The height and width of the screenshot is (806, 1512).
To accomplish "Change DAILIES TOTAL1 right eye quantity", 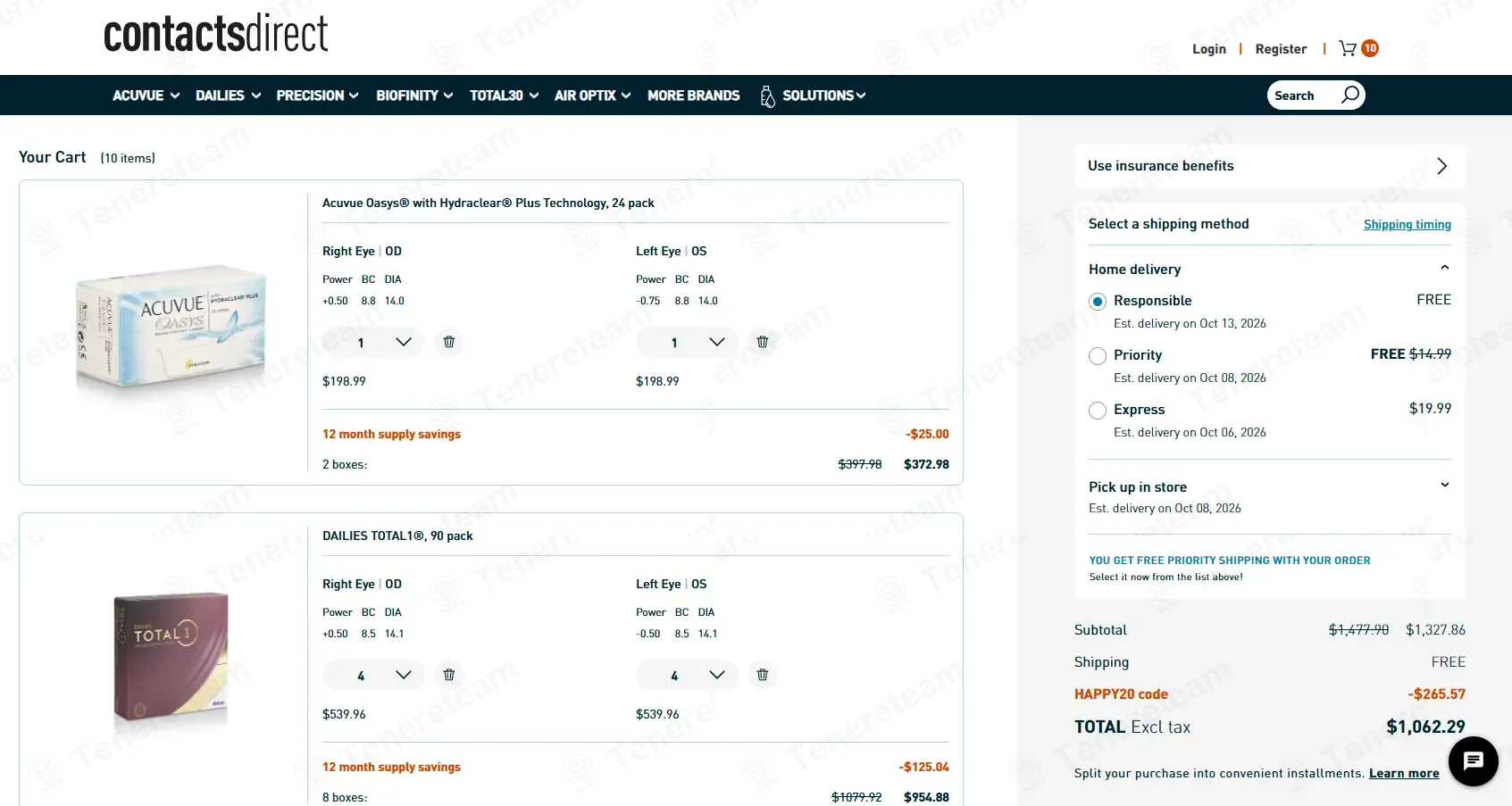I will 373,675.
